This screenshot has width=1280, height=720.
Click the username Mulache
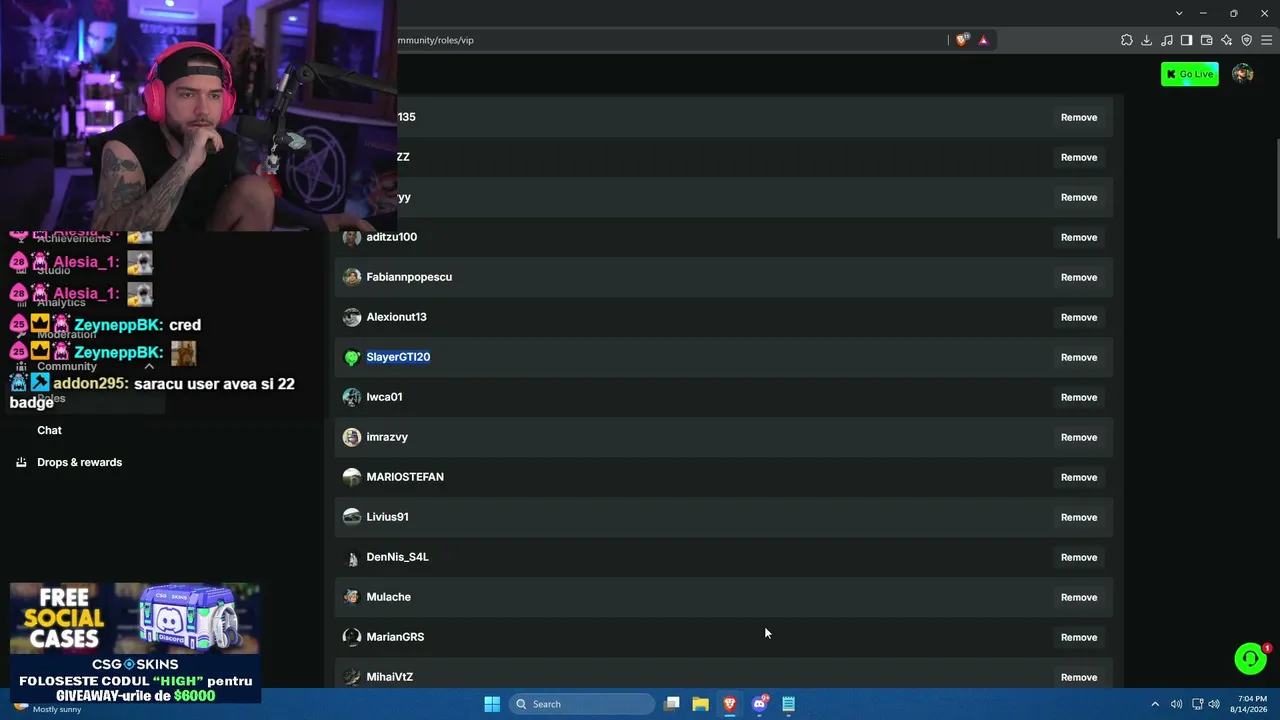click(389, 597)
